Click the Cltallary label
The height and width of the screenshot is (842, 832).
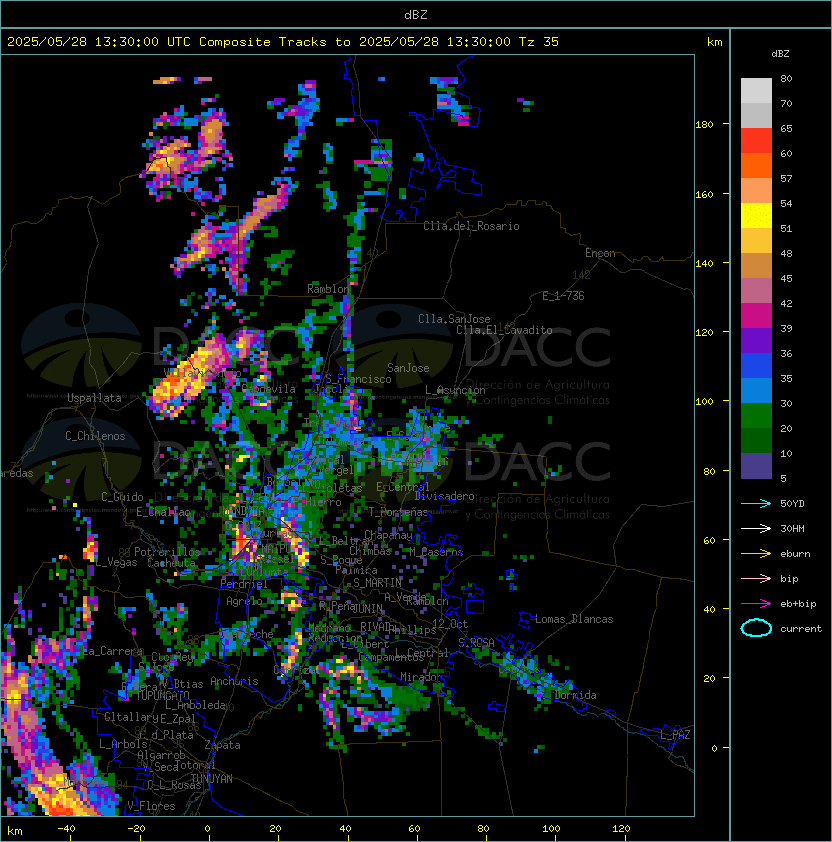(x=132, y=717)
